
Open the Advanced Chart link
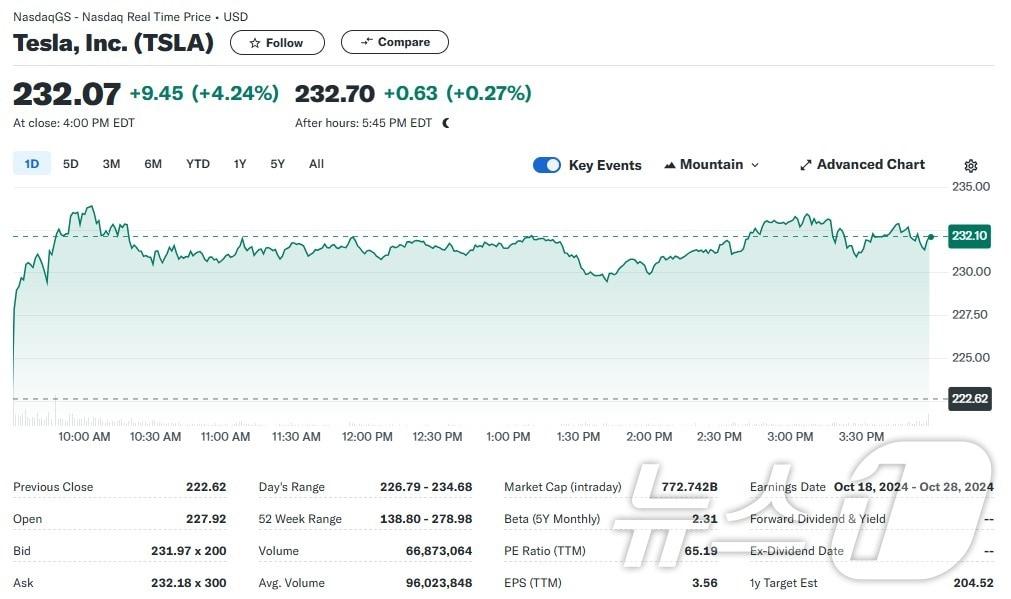(x=870, y=165)
